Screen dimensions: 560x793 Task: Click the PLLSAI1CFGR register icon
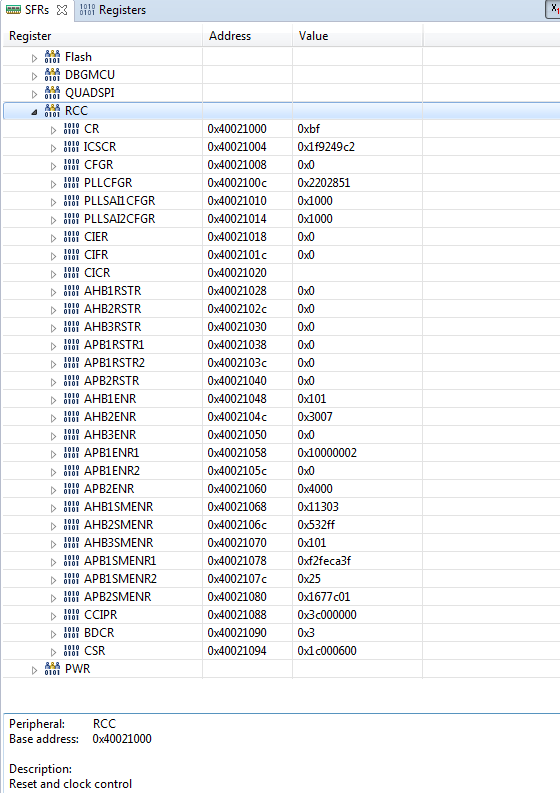(71, 201)
